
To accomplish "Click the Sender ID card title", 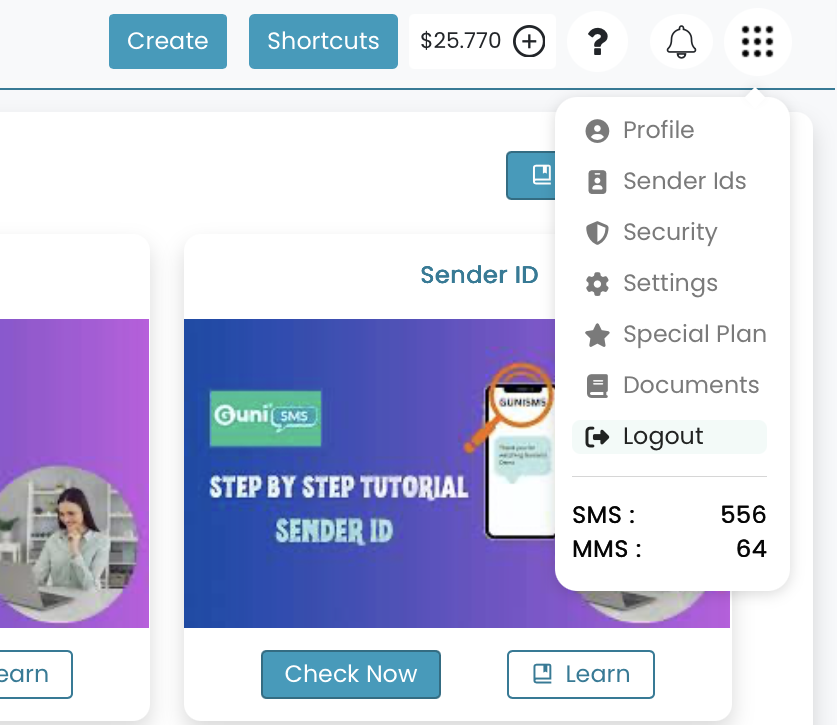I will coord(479,275).
